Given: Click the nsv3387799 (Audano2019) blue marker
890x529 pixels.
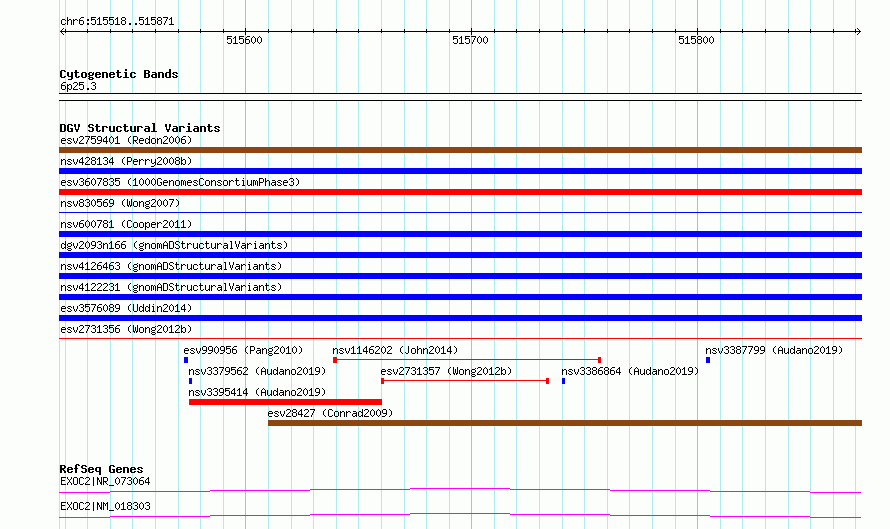Looking at the screenshot, I should click(708, 360).
